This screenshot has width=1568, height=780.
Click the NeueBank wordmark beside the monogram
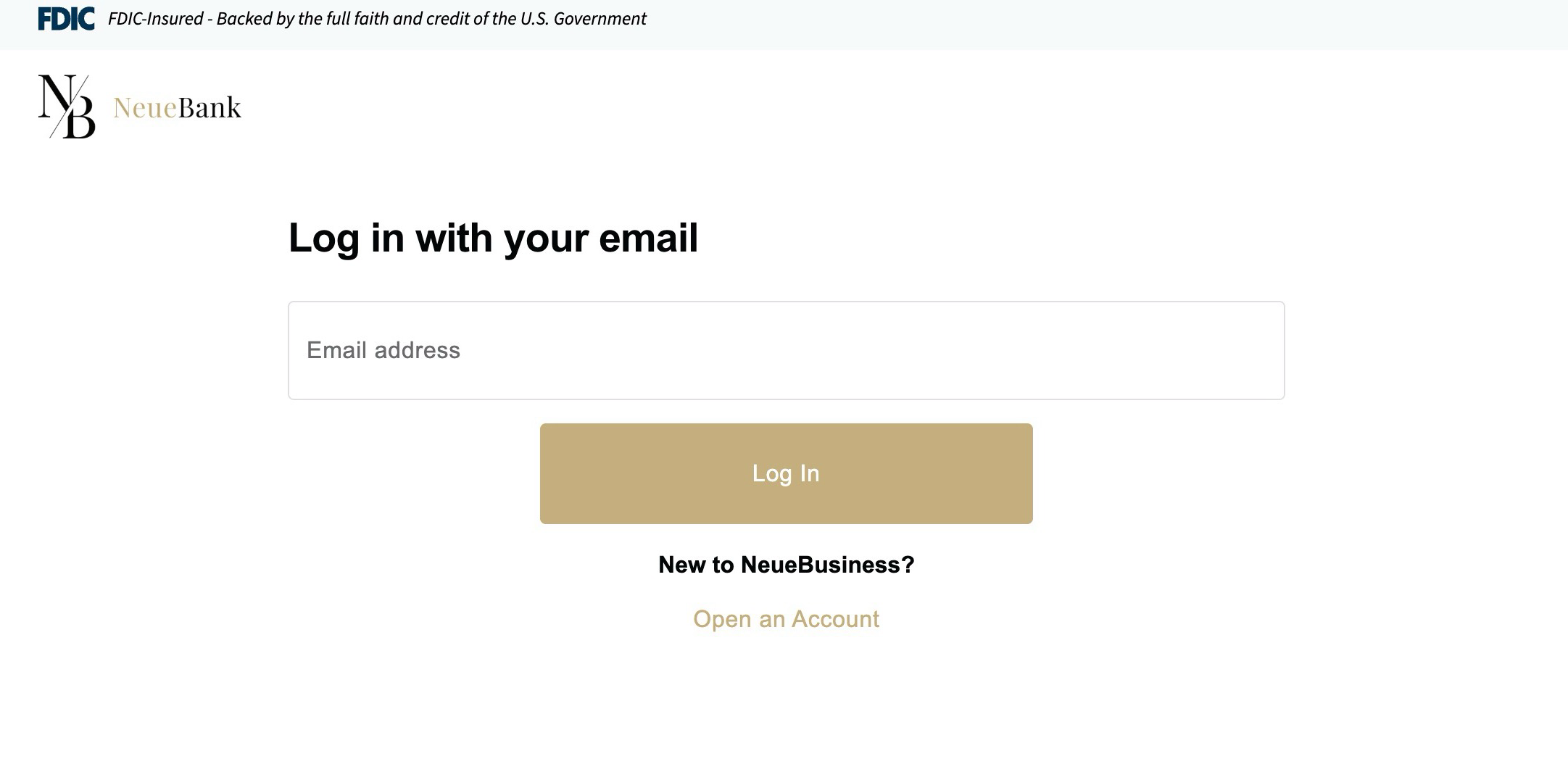[177, 108]
